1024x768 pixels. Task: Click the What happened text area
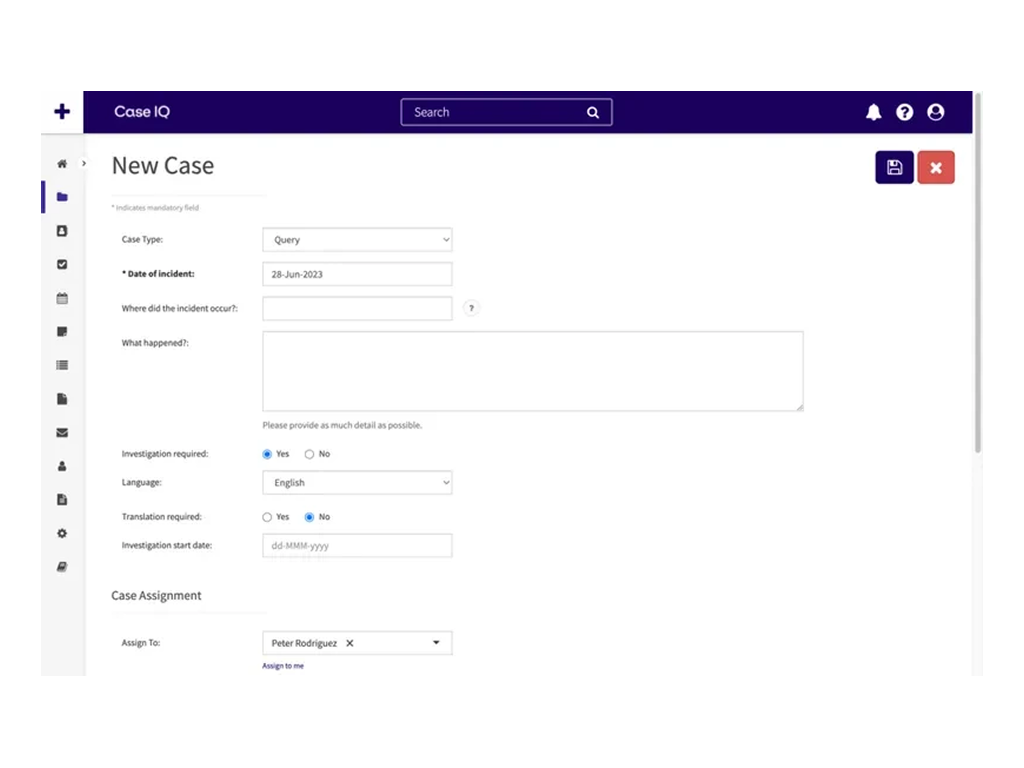click(533, 371)
